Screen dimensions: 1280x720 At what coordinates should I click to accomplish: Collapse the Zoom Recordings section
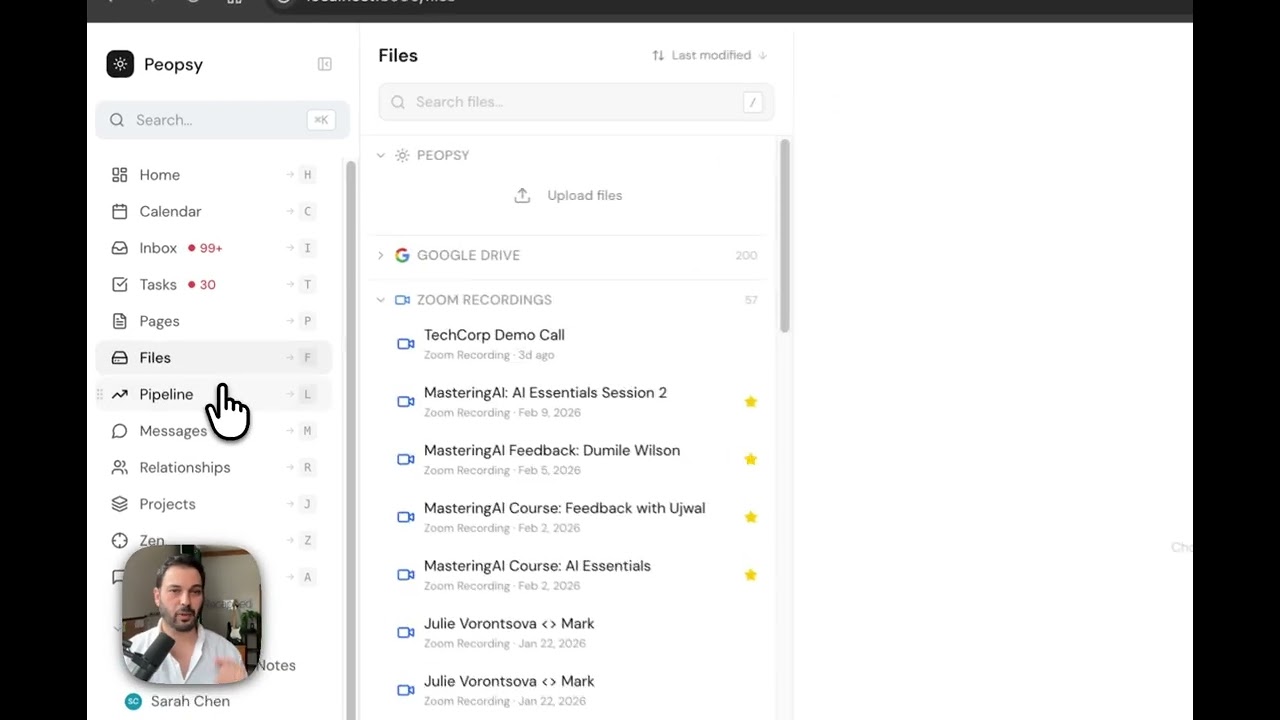(x=381, y=300)
